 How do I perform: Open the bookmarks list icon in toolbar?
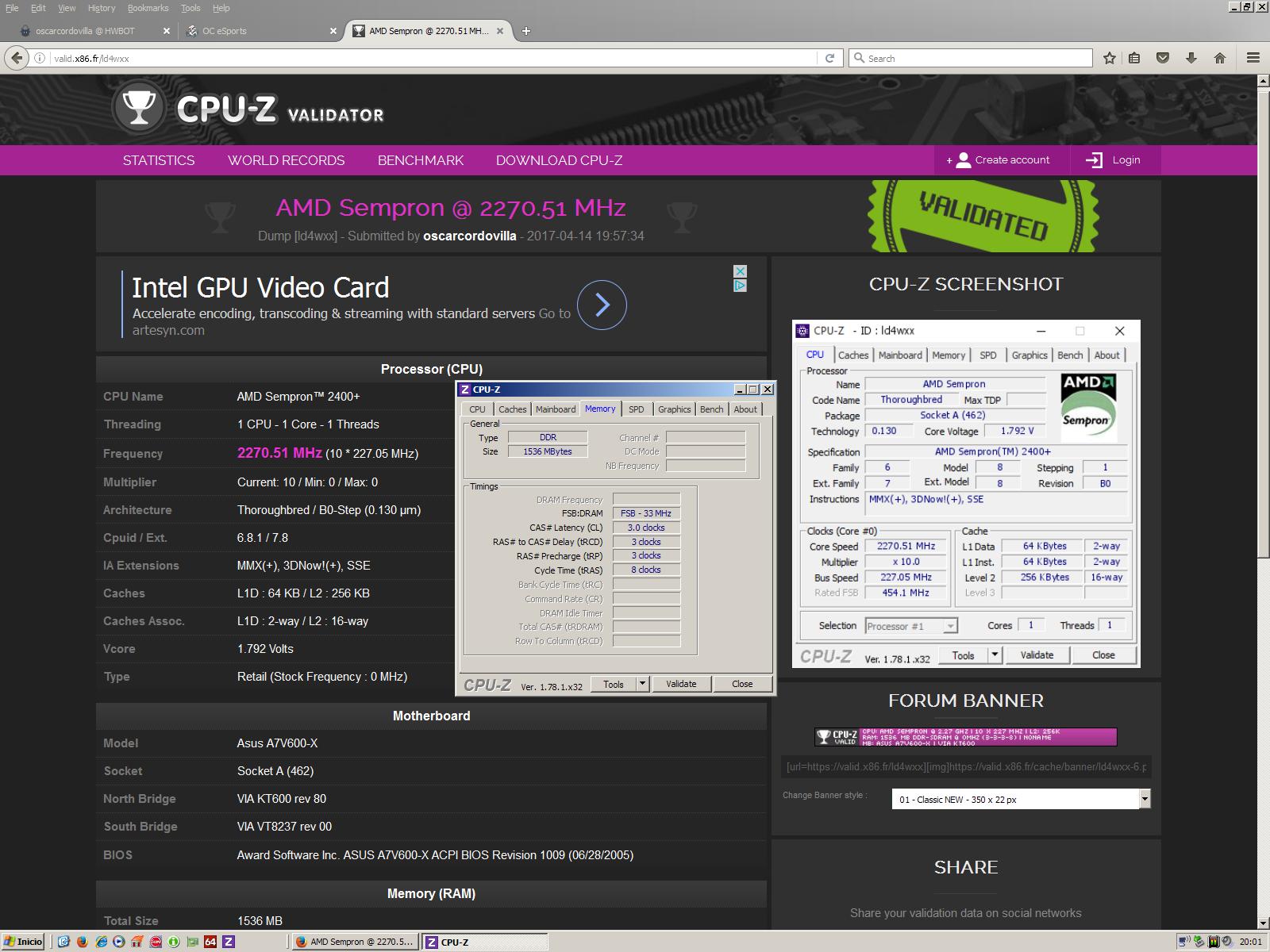tap(1134, 58)
